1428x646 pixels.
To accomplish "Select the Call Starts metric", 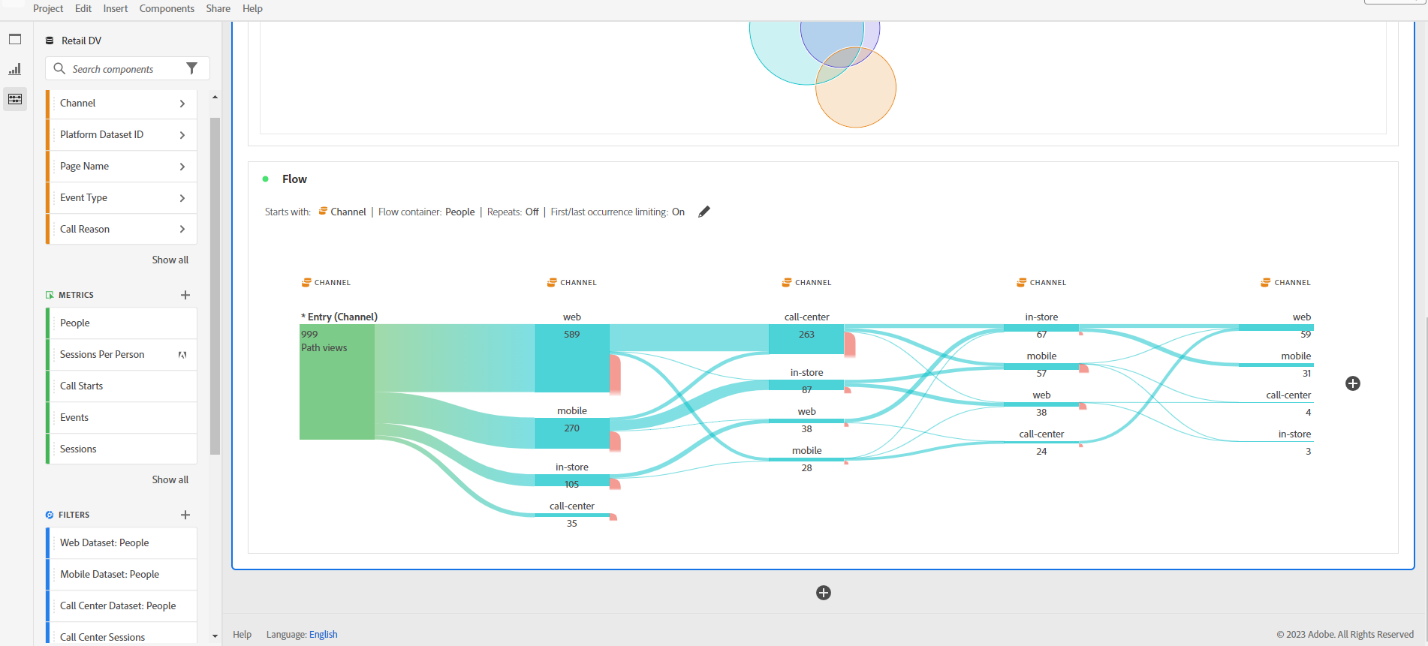I will [x=121, y=386].
